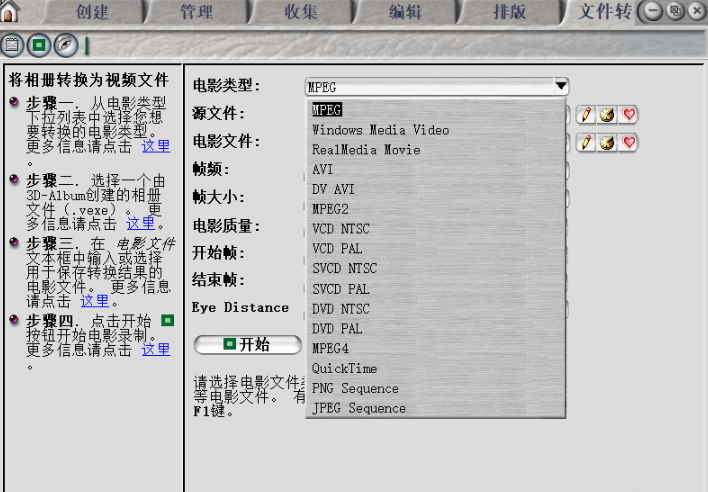The width and height of the screenshot is (708, 492).
Task: Click the 电影质量 label
Action: (x=226, y=225)
